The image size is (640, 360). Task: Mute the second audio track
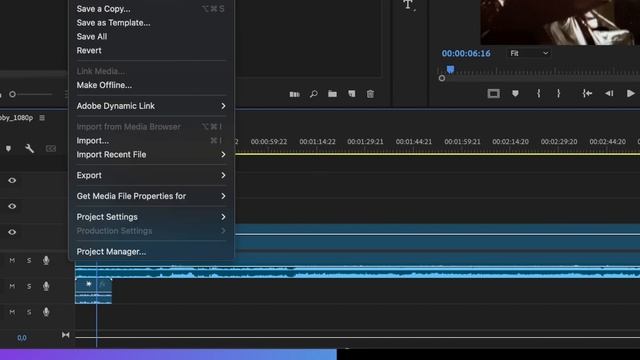pos(12,286)
